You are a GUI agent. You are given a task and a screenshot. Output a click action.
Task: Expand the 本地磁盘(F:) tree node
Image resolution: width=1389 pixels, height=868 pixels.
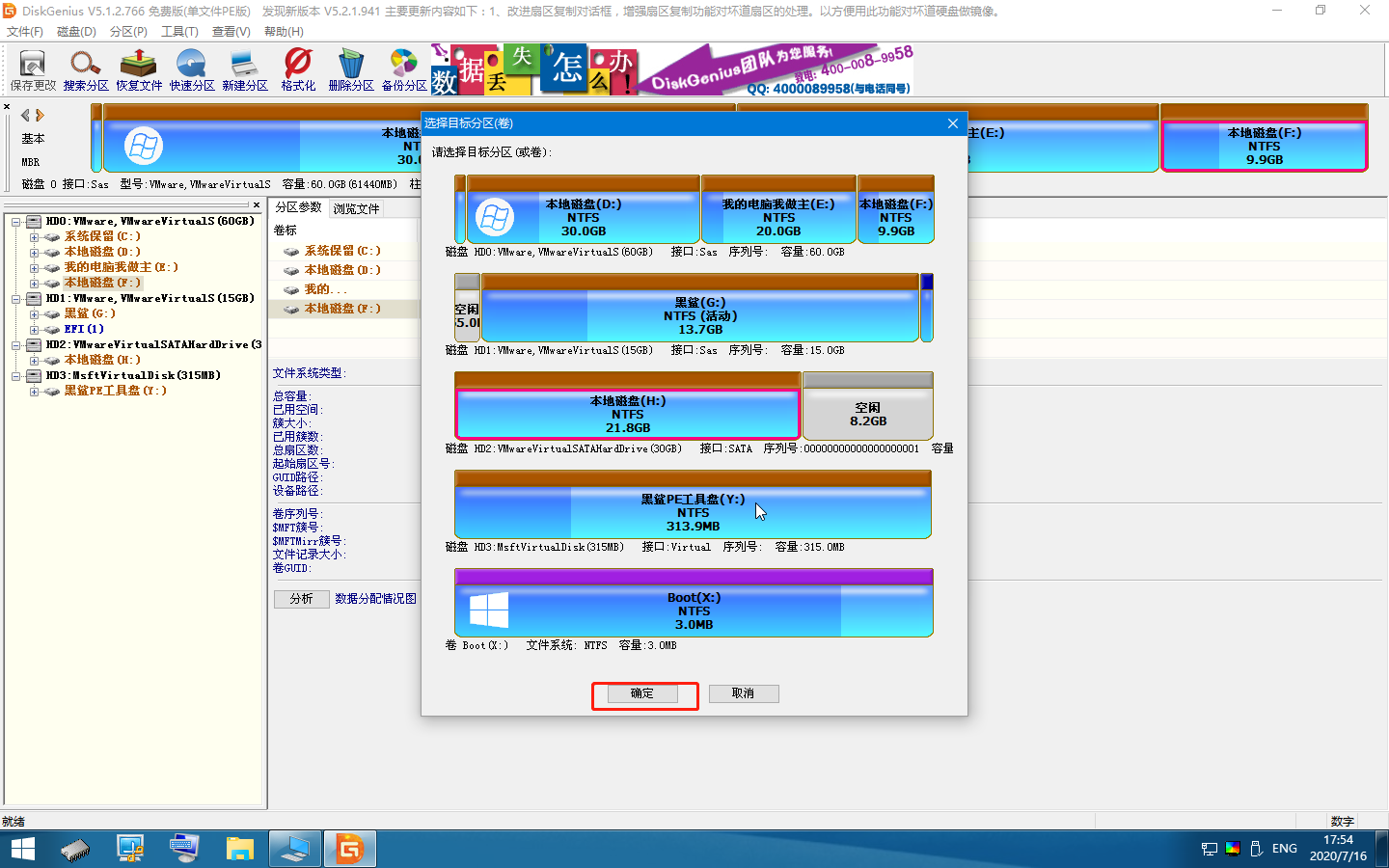pos(34,284)
